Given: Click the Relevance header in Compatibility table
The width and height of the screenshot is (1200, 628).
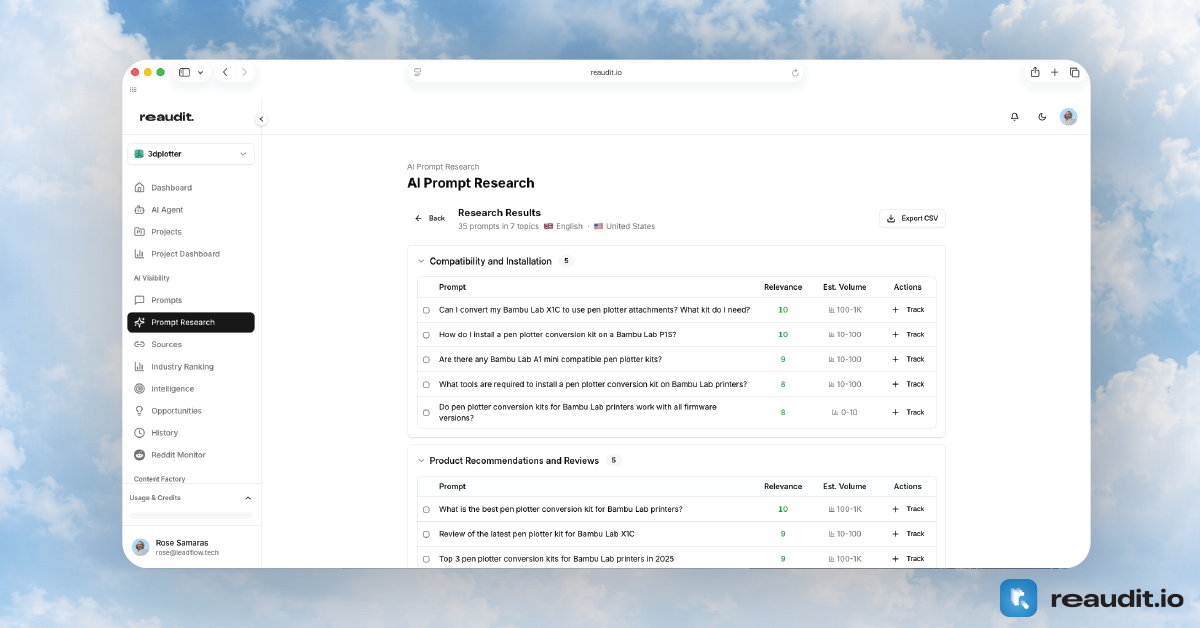Looking at the screenshot, I should pos(783,287).
